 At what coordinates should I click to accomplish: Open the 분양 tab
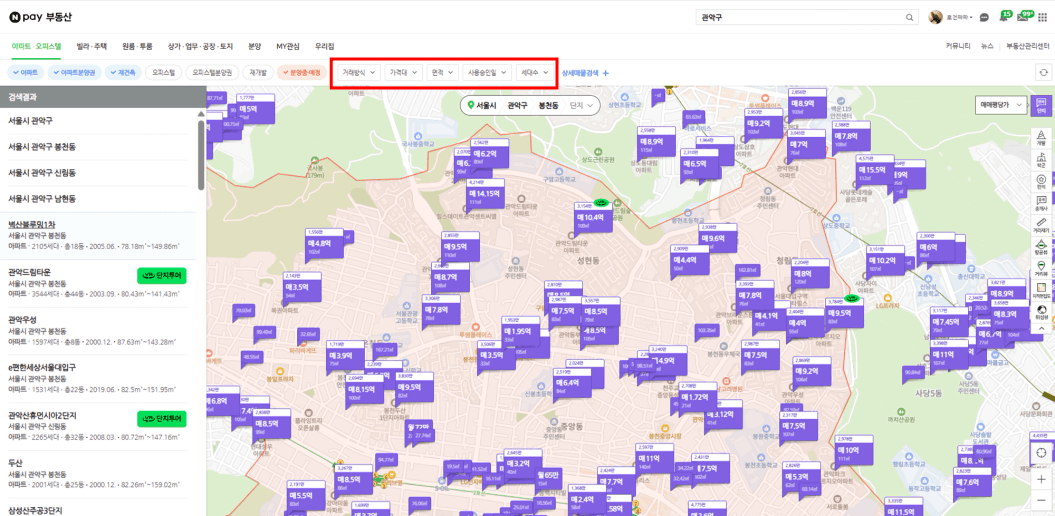tap(254, 46)
